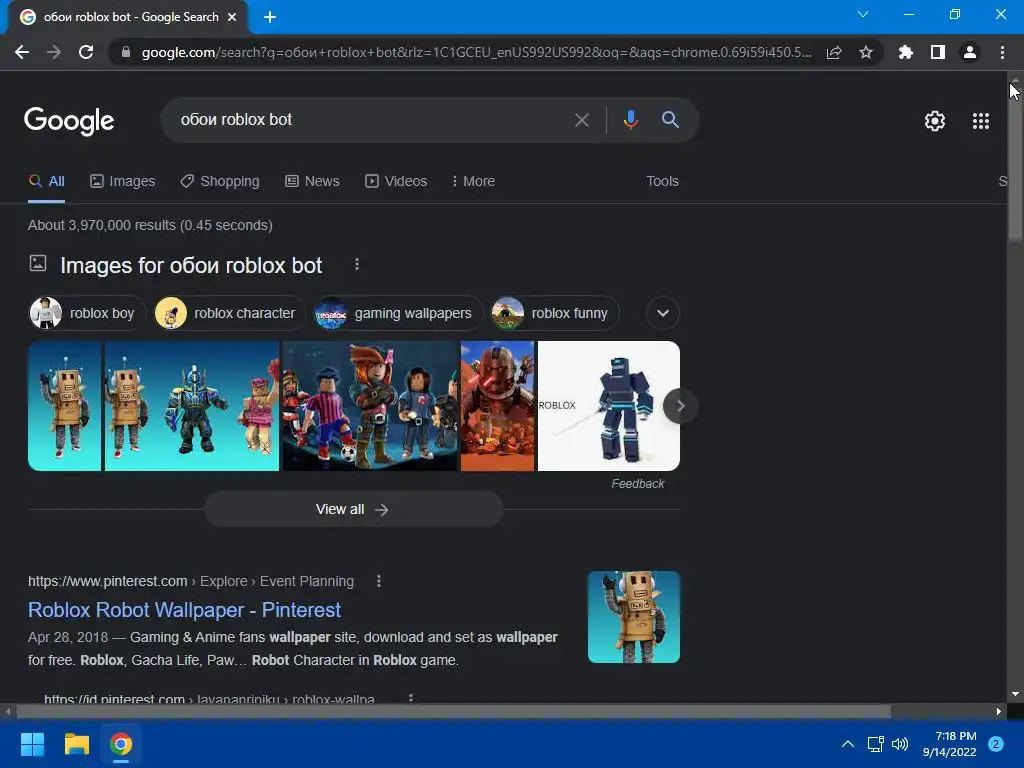Open search Tools options

pos(662,182)
